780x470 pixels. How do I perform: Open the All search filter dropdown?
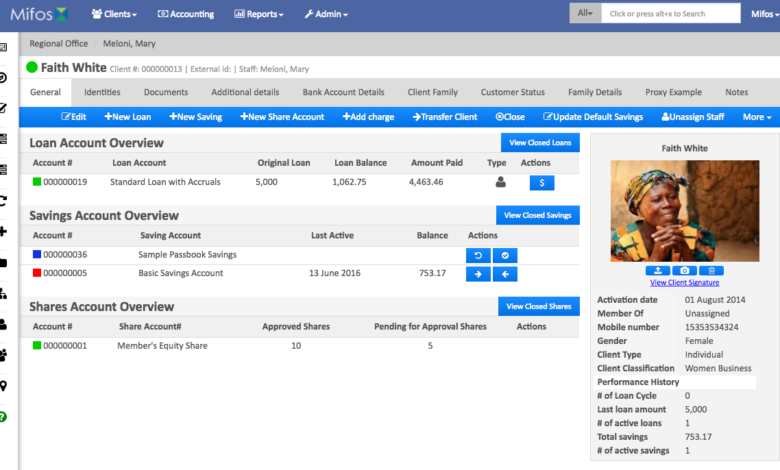pos(582,13)
